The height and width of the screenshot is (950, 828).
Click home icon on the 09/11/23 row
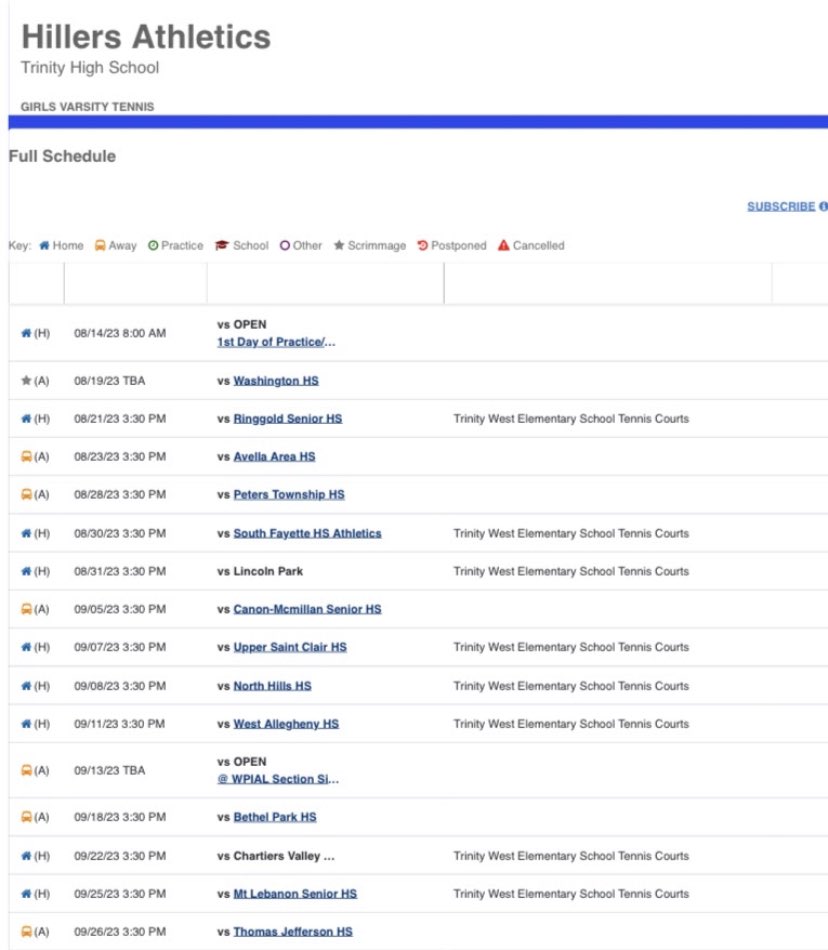tap(26, 724)
